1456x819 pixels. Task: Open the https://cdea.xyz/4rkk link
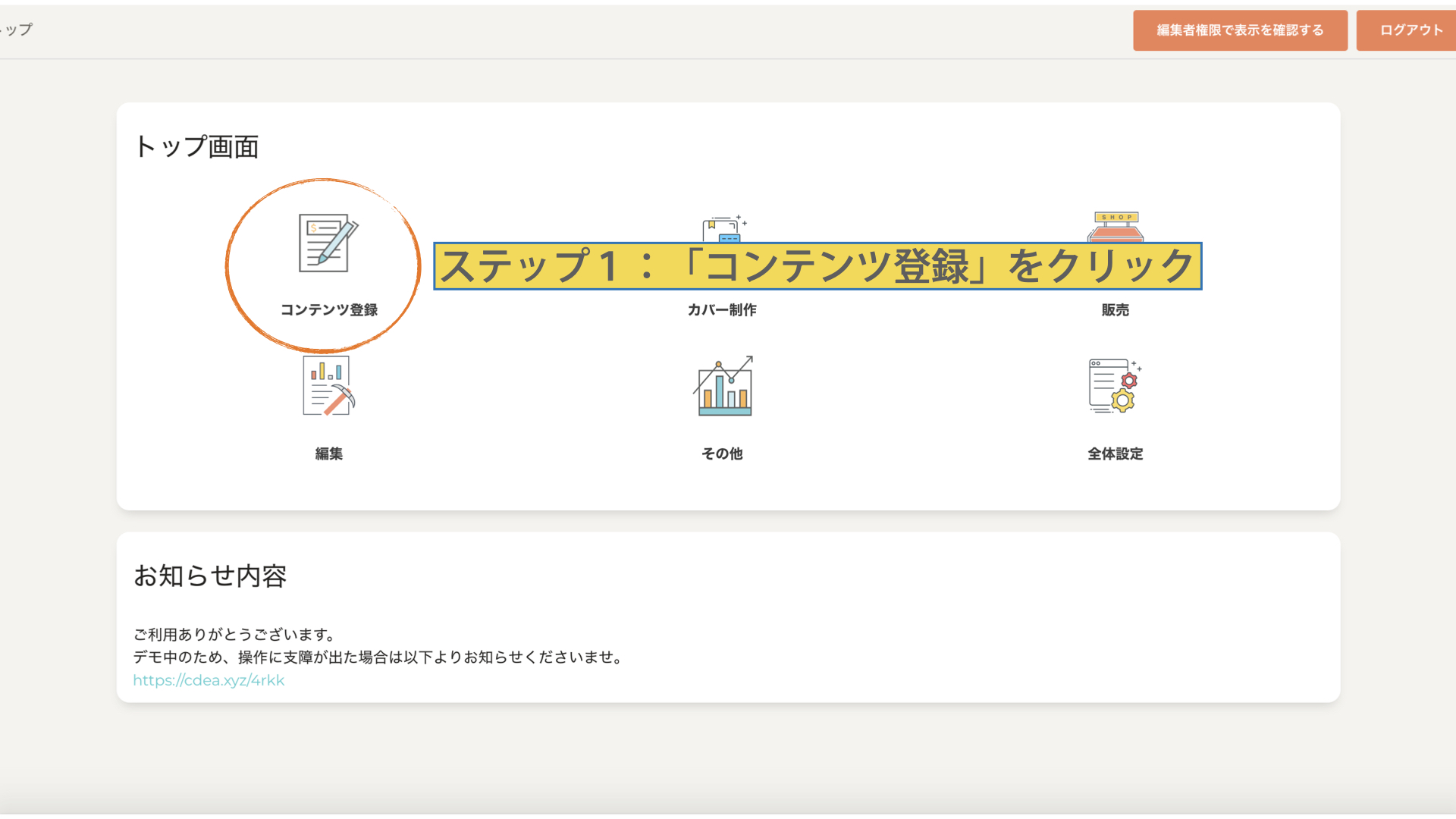pyautogui.click(x=209, y=680)
